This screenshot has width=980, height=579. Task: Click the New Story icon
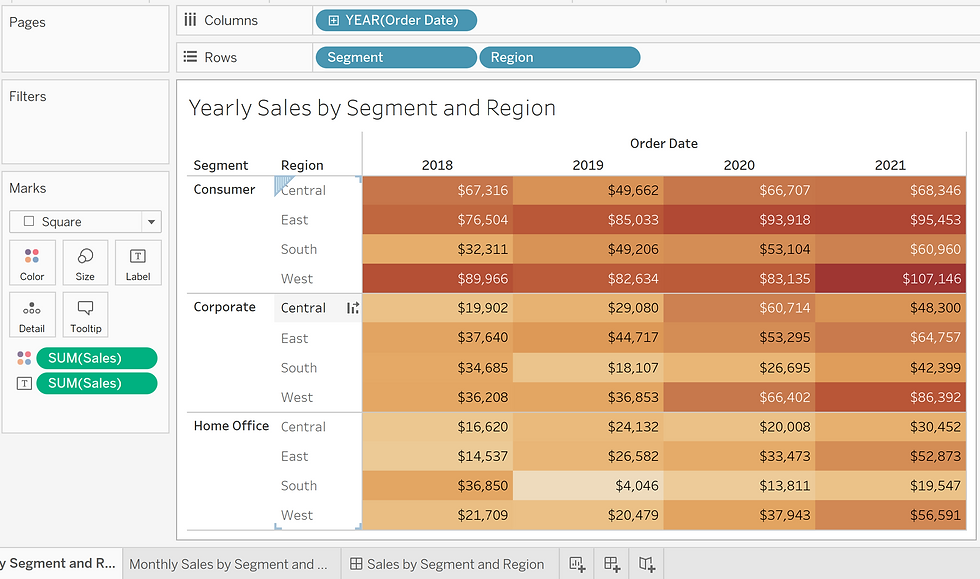[647, 564]
